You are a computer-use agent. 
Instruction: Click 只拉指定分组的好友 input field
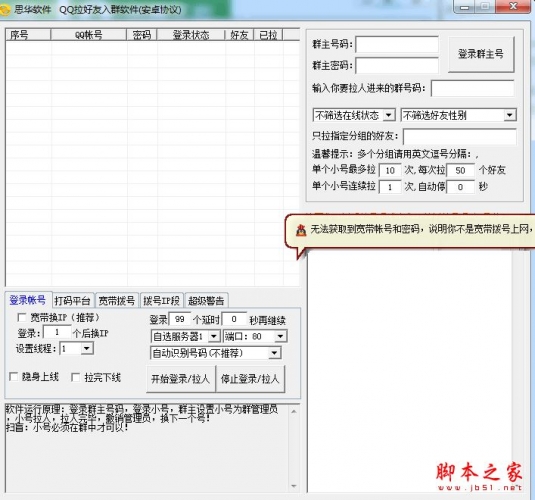(x=460, y=137)
